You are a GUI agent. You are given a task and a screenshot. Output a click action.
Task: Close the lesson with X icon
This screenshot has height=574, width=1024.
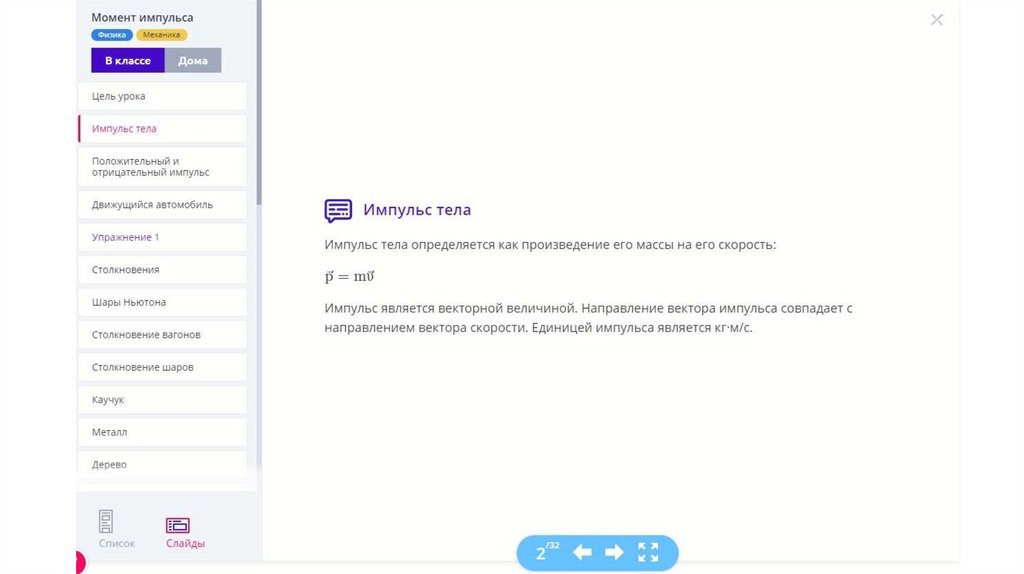tap(936, 20)
